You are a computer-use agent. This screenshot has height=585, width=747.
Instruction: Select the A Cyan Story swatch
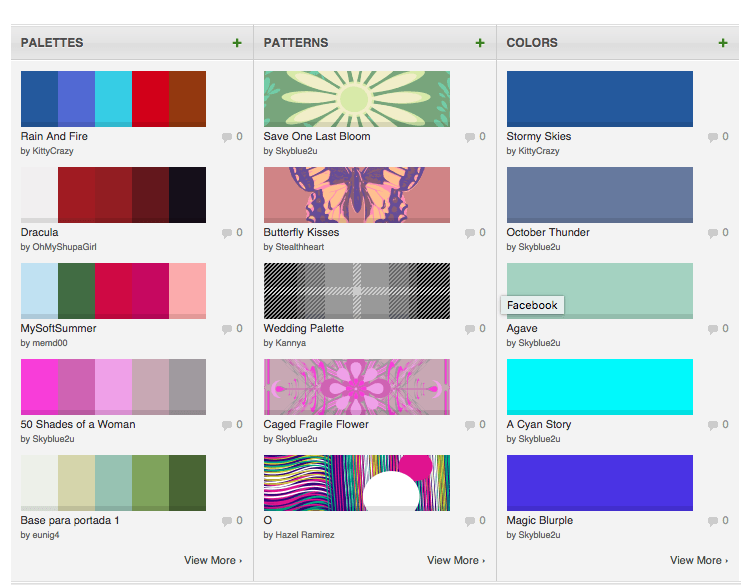[x=600, y=387]
